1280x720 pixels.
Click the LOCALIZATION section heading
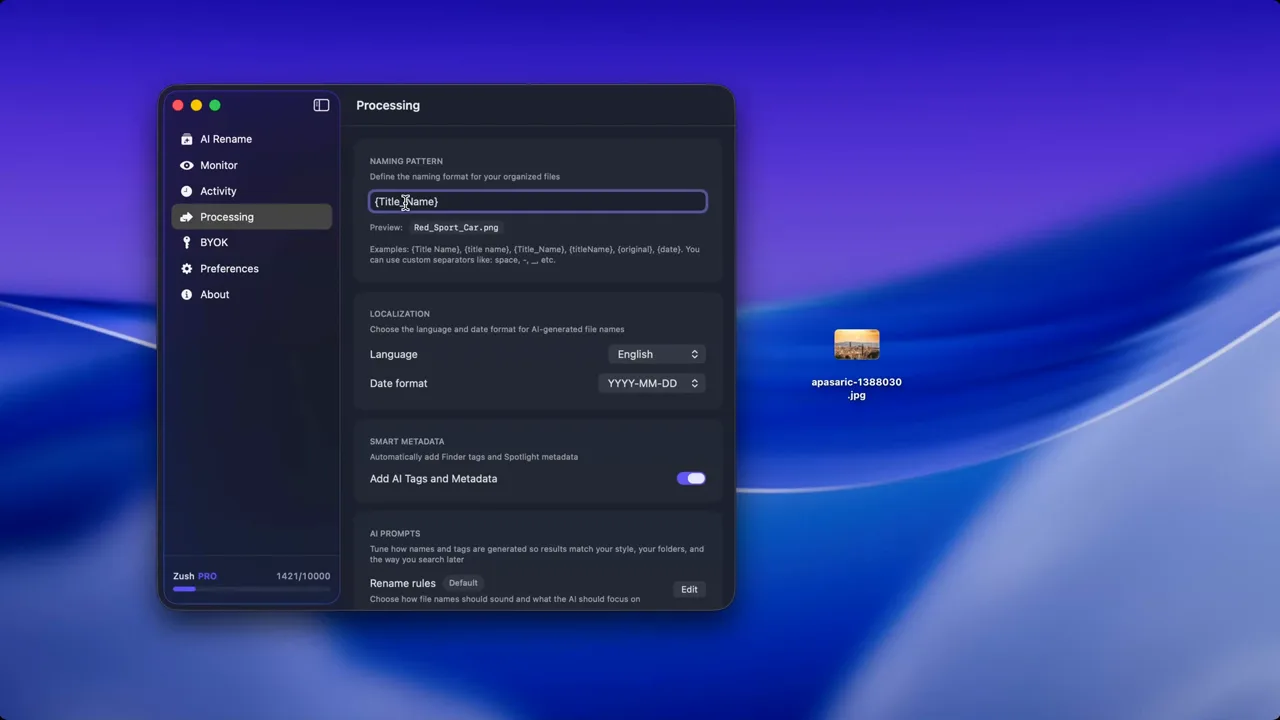[x=400, y=314]
